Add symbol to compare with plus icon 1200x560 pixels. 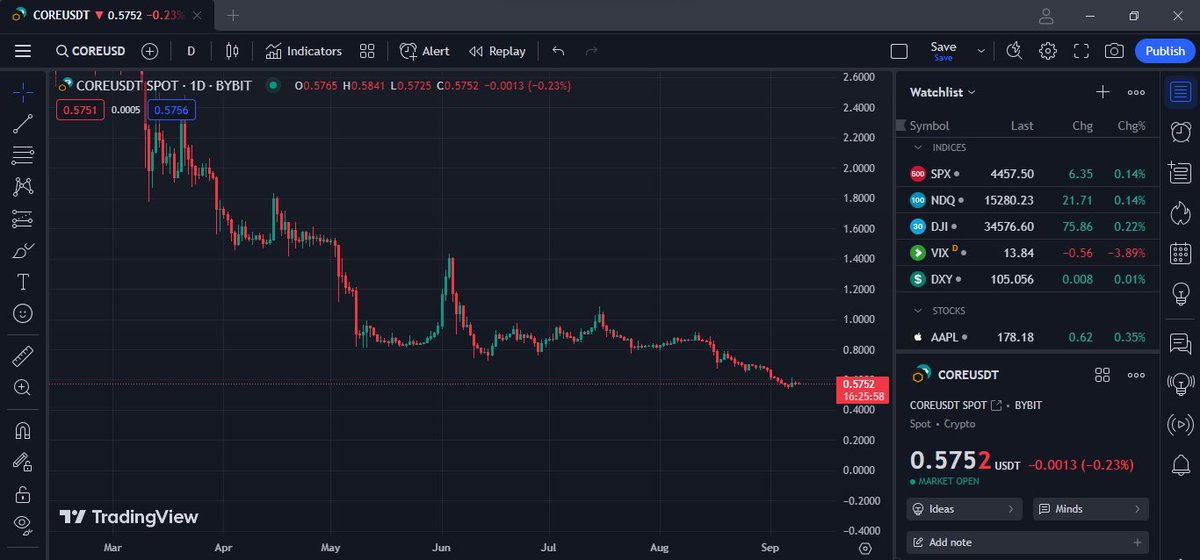click(150, 51)
